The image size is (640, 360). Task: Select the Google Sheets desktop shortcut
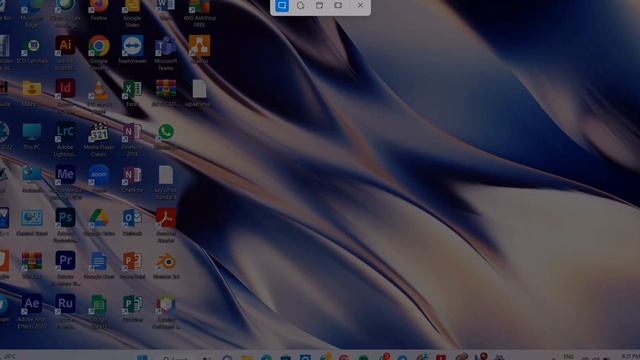pos(99,312)
